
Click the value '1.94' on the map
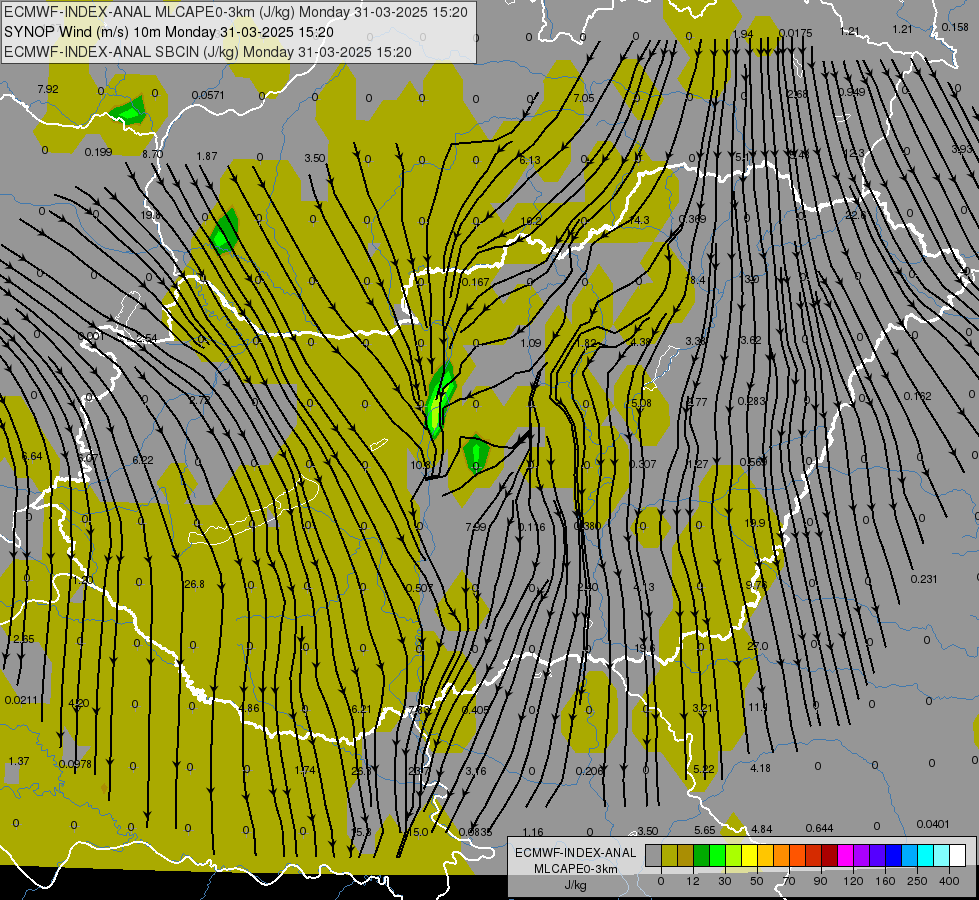[742, 34]
